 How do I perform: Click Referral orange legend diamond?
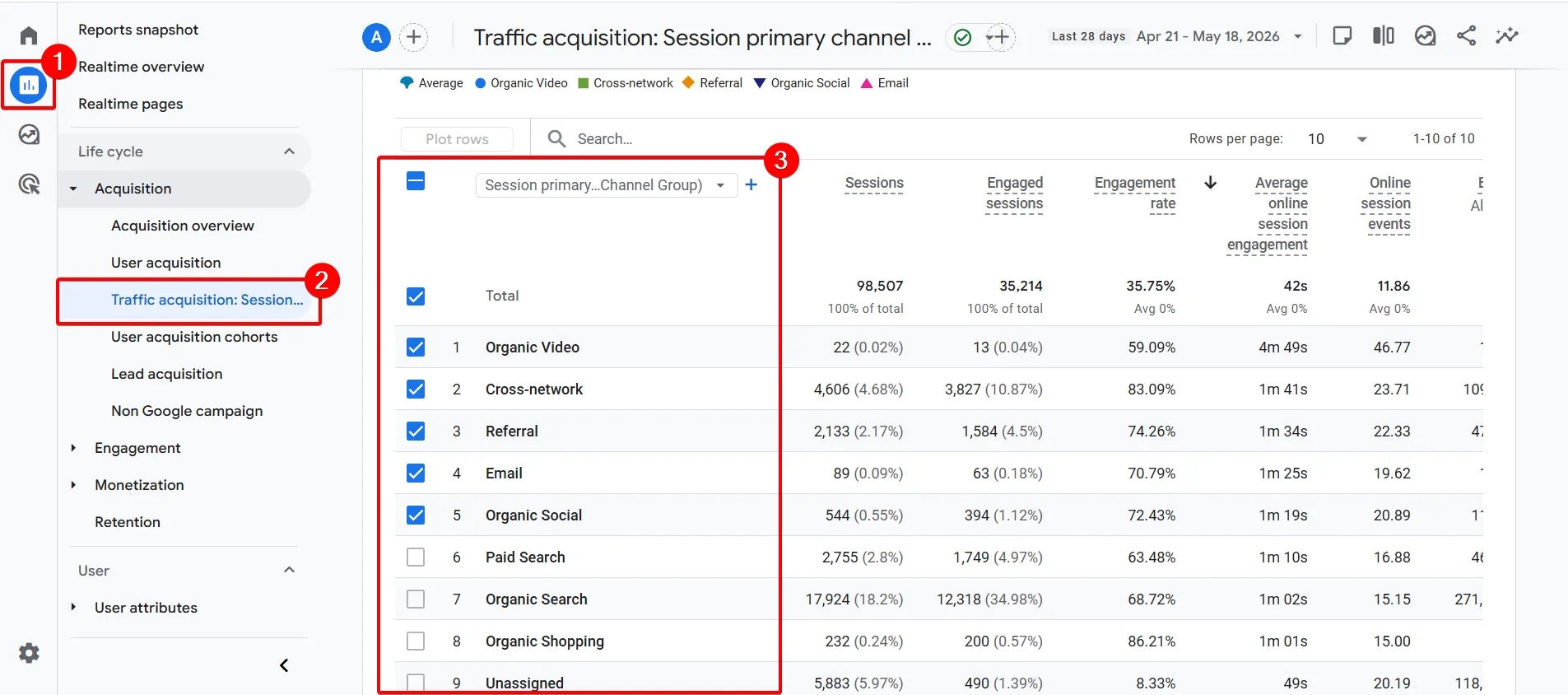coord(688,82)
